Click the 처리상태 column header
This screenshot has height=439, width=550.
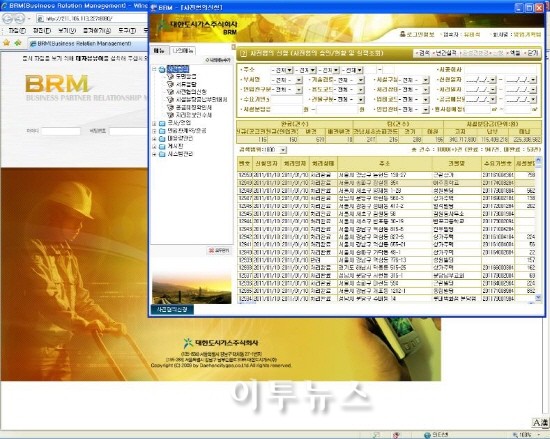pyautogui.click(x=323, y=163)
